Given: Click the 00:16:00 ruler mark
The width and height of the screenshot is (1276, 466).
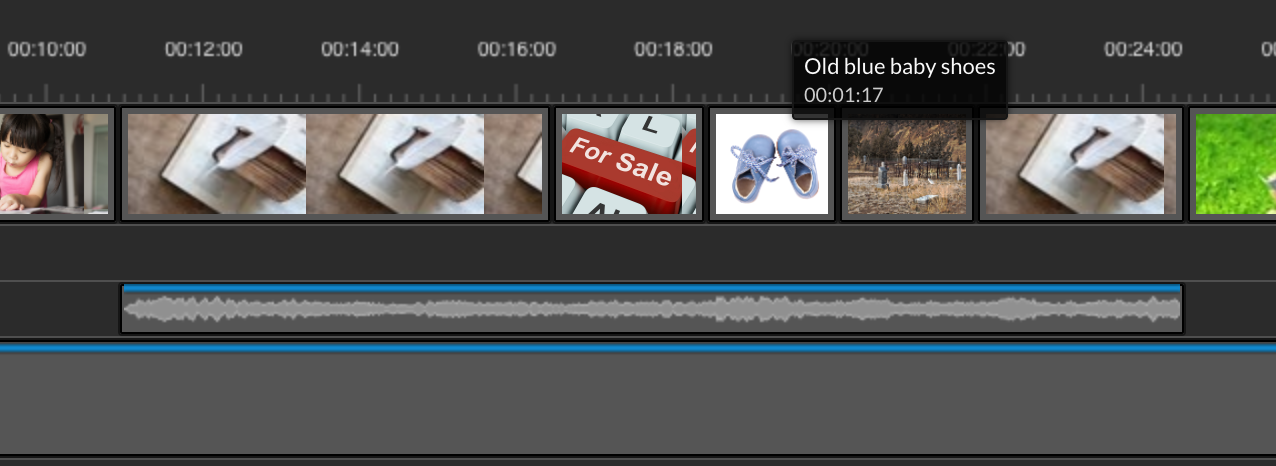Looking at the screenshot, I should pos(517,49).
